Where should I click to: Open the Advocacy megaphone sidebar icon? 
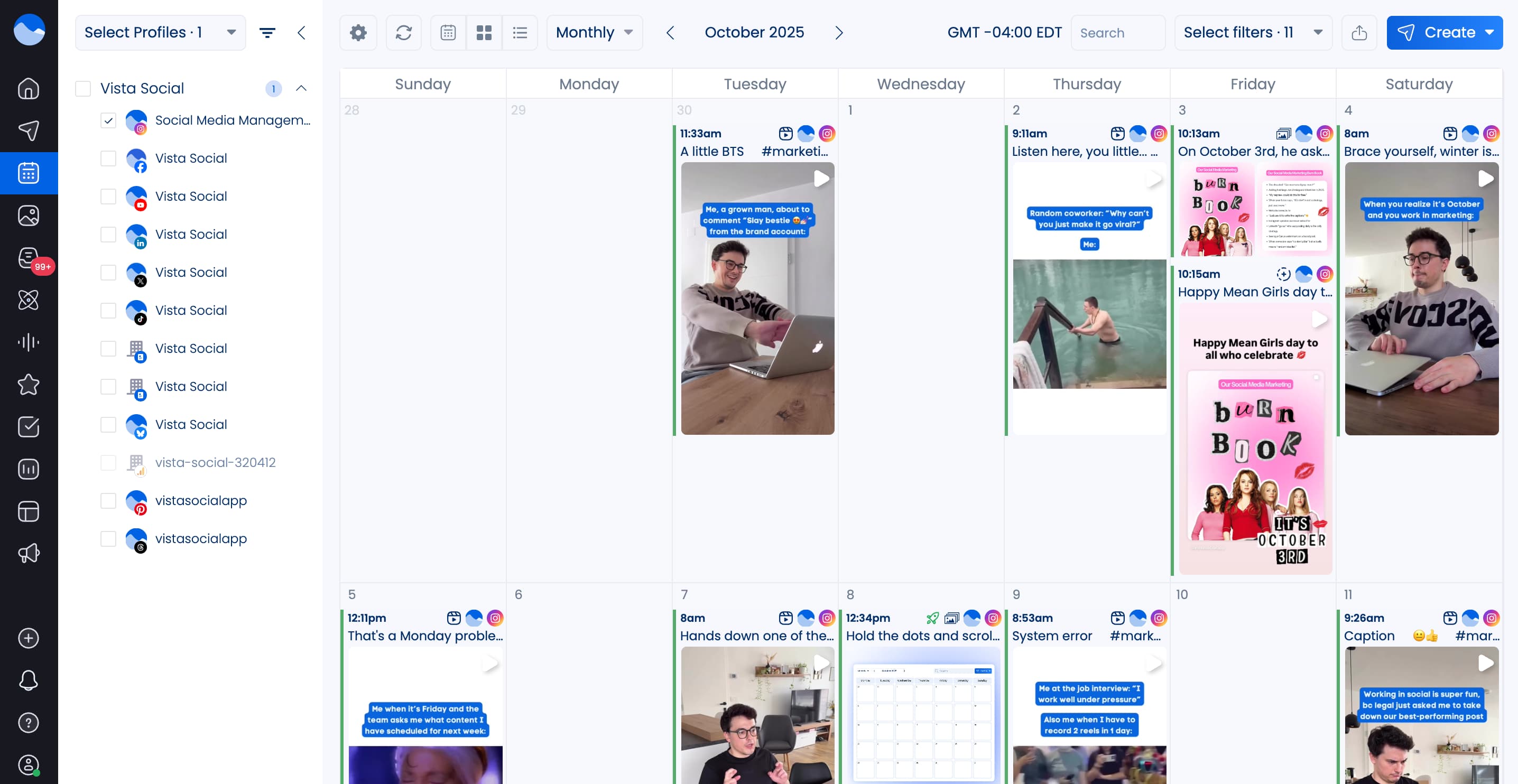pyautogui.click(x=29, y=553)
